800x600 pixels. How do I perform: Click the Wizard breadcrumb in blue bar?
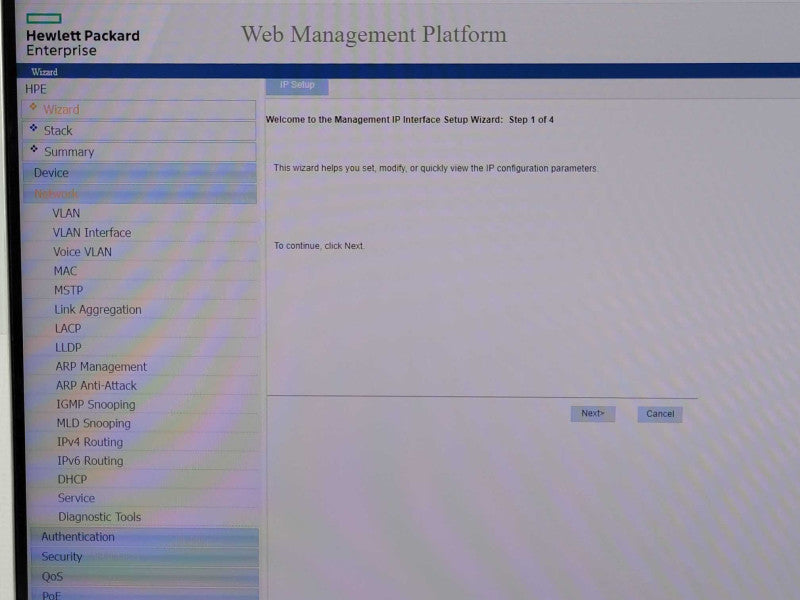point(44,72)
